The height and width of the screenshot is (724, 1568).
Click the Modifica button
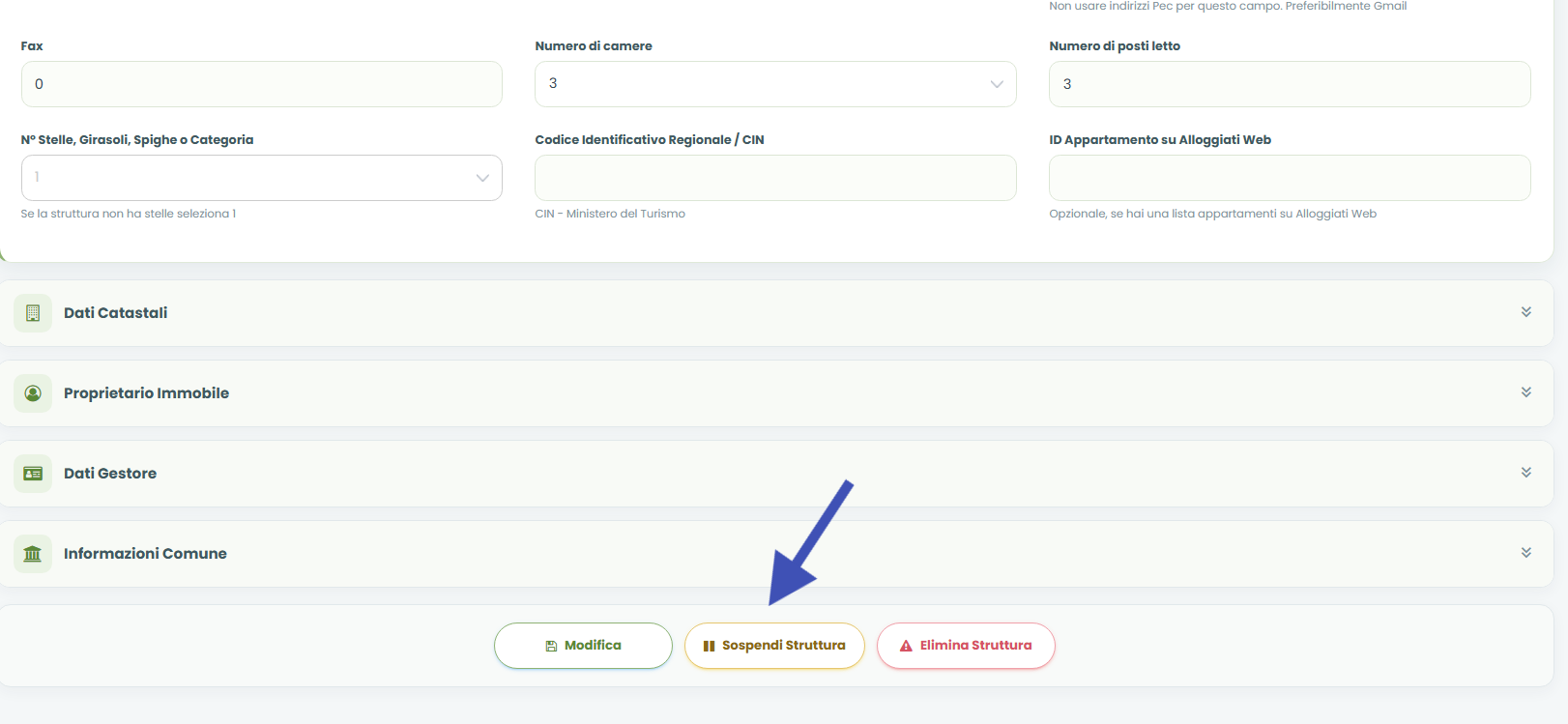coord(583,646)
